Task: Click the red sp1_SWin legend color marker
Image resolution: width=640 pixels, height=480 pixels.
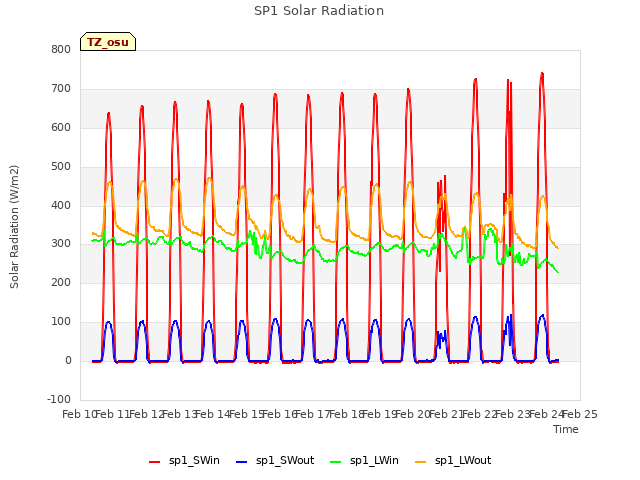Action: click(x=154, y=462)
